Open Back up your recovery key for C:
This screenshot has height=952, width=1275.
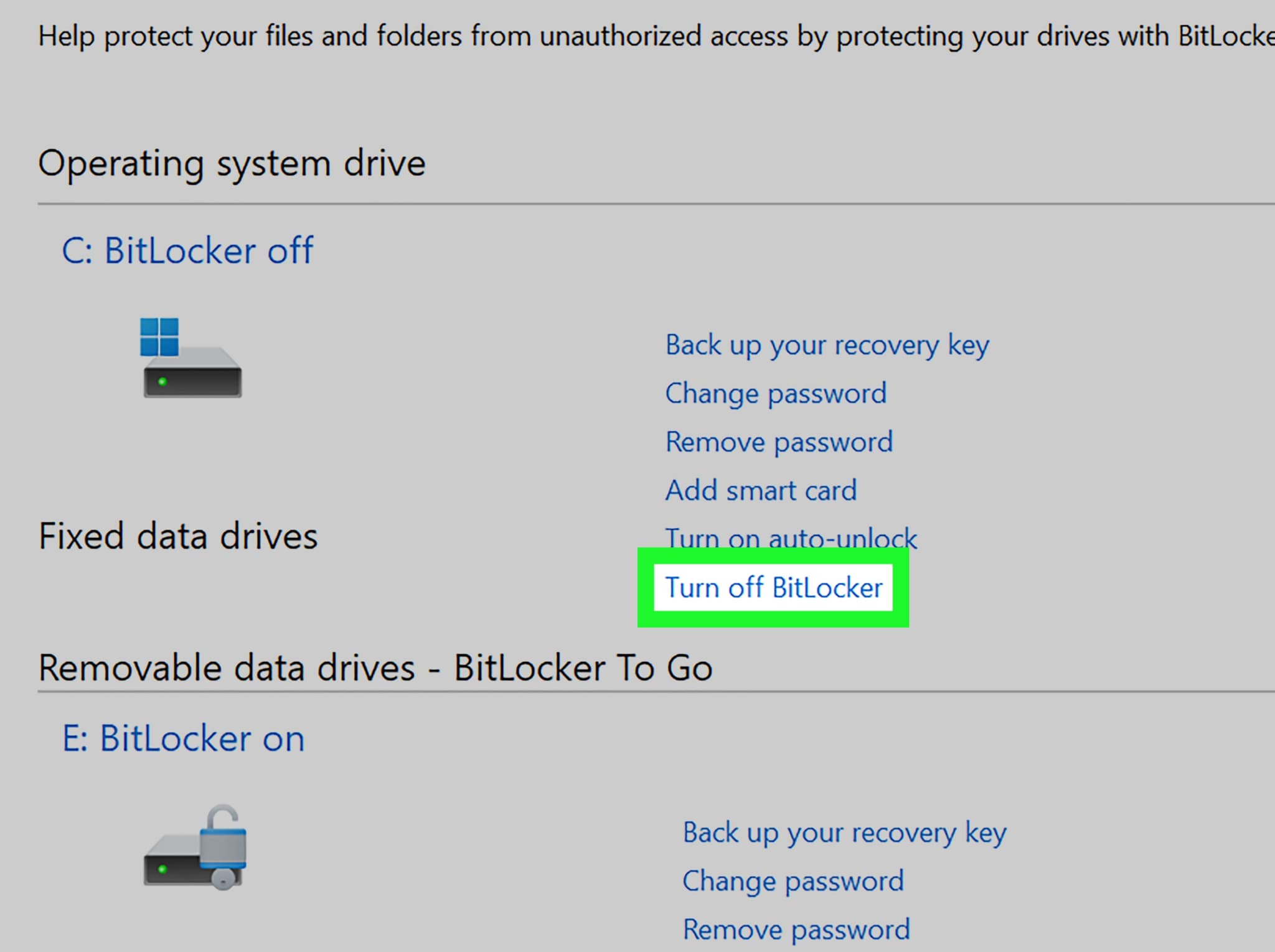click(x=827, y=344)
